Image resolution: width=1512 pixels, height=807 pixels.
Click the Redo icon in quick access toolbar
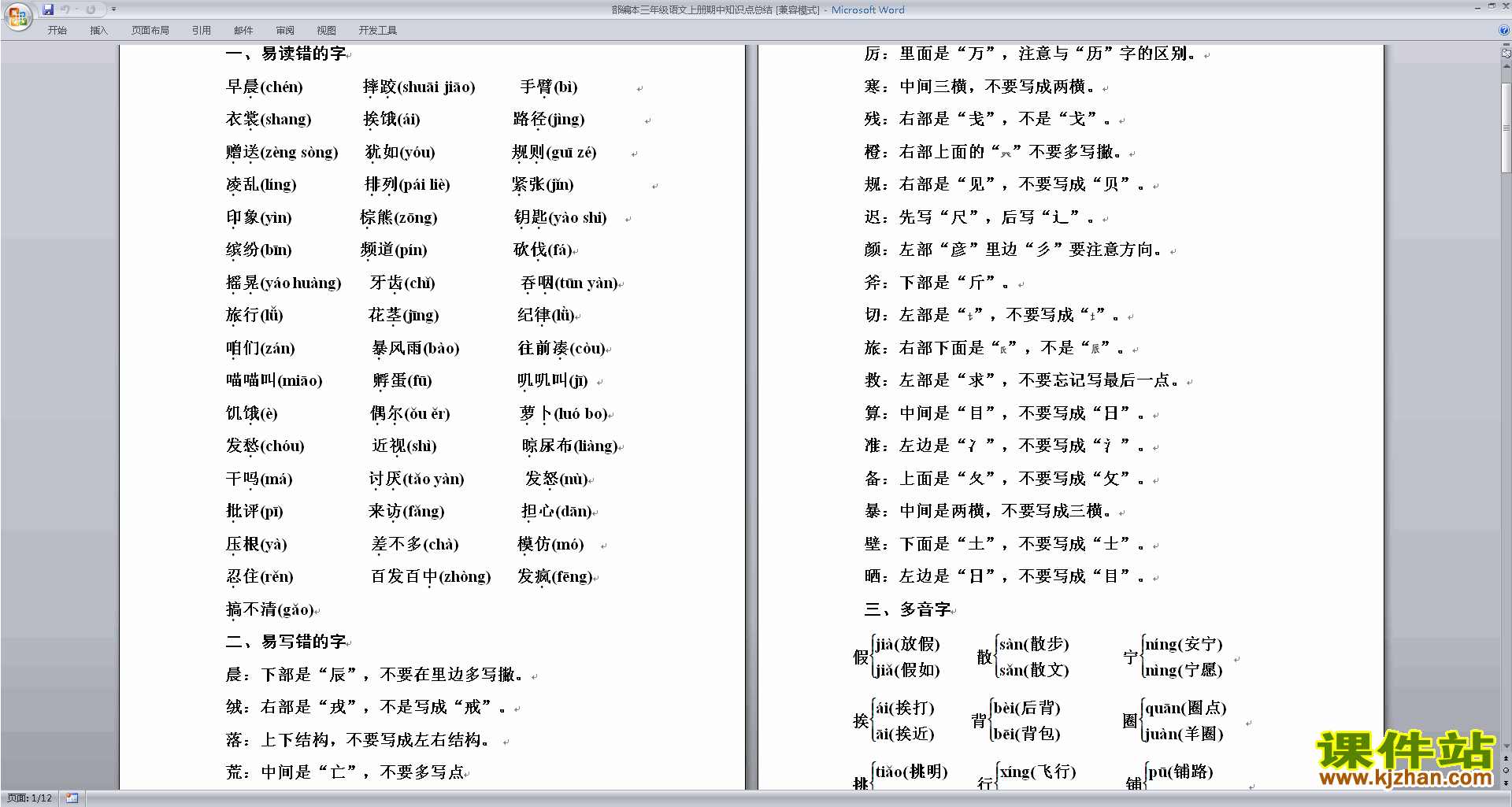tap(91, 9)
